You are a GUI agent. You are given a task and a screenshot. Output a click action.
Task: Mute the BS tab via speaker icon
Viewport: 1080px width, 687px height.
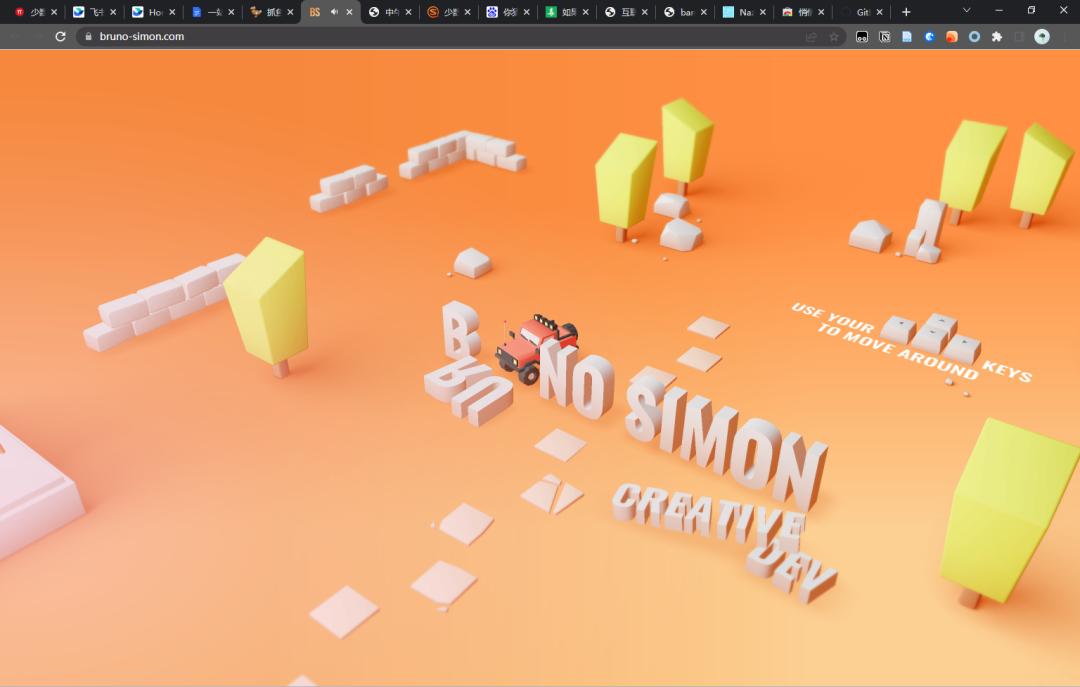(x=334, y=12)
